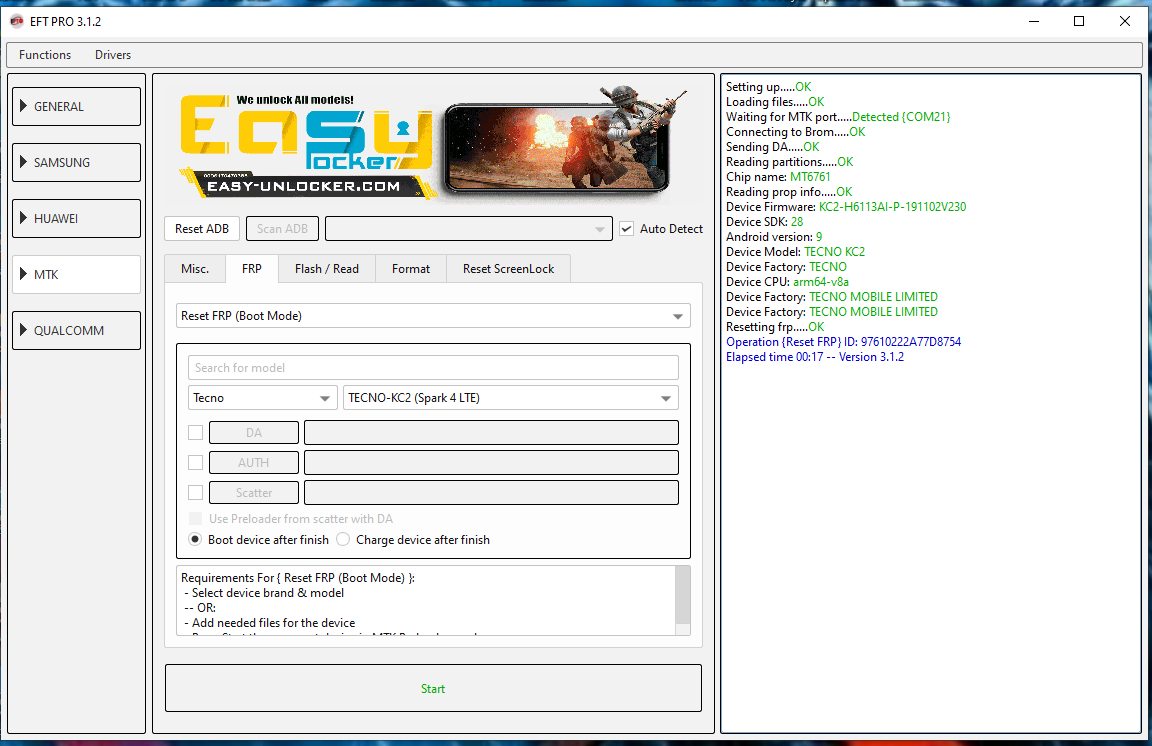The height and width of the screenshot is (746, 1152).
Task: Maximize the EFT PRO window
Action: coord(1079,21)
